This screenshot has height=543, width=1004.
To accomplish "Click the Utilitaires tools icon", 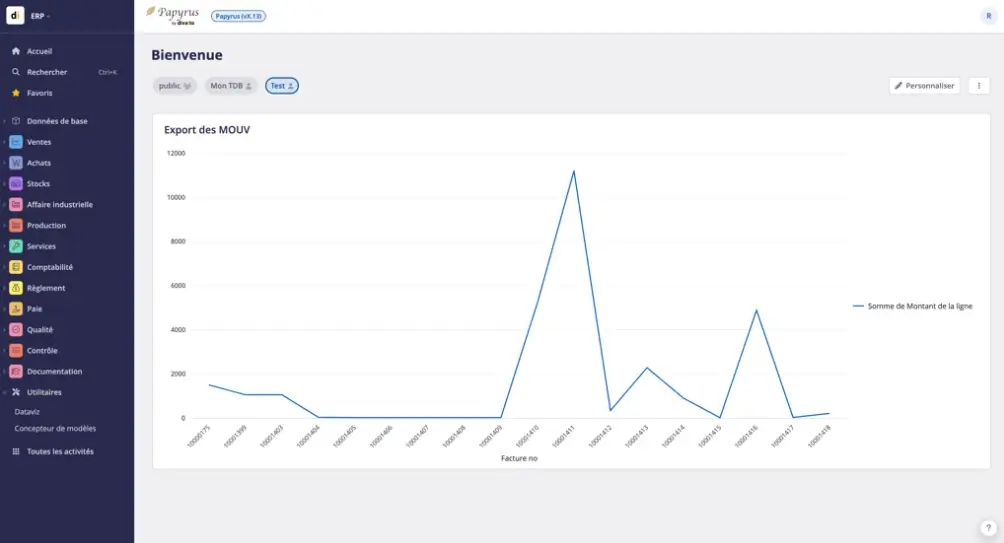I will click(x=16, y=392).
